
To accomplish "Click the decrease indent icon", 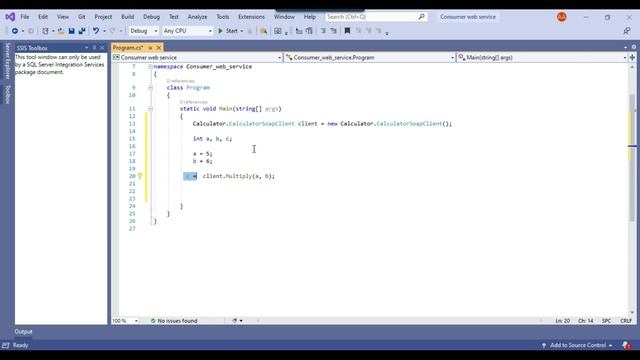I will click(323, 31).
